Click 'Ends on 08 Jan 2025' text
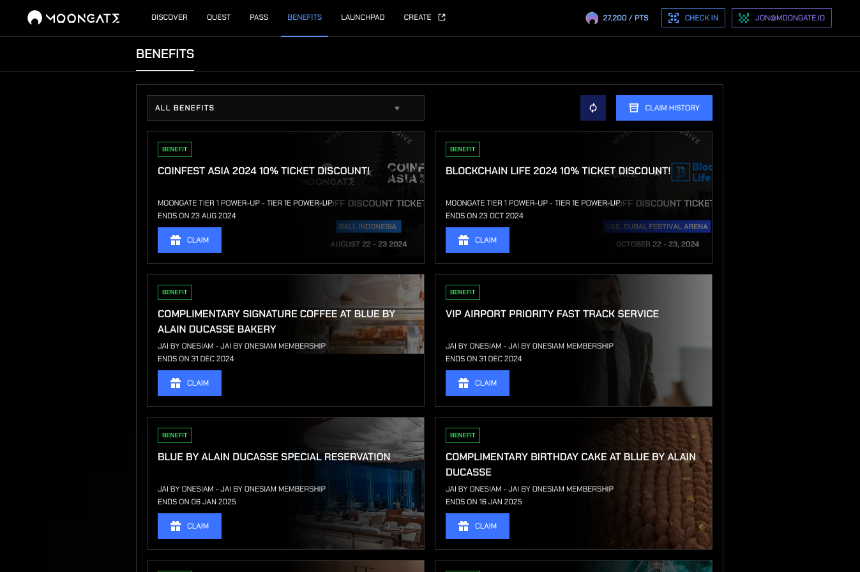 coord(197,502)
